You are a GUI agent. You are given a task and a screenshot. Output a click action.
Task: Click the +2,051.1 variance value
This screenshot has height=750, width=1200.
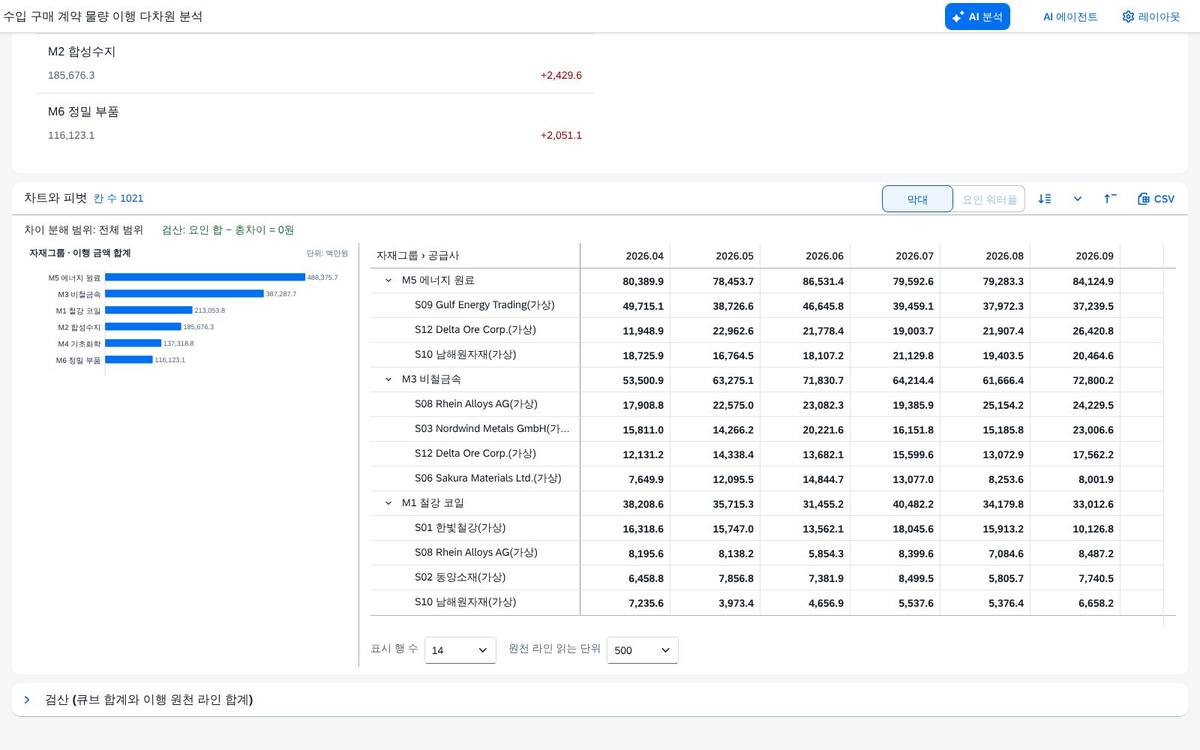click(561, 135)
